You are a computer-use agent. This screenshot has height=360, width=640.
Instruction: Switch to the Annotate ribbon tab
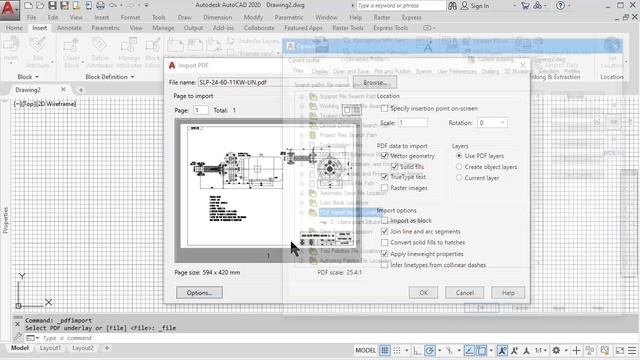pyautogui.click(x=69, y=28)
